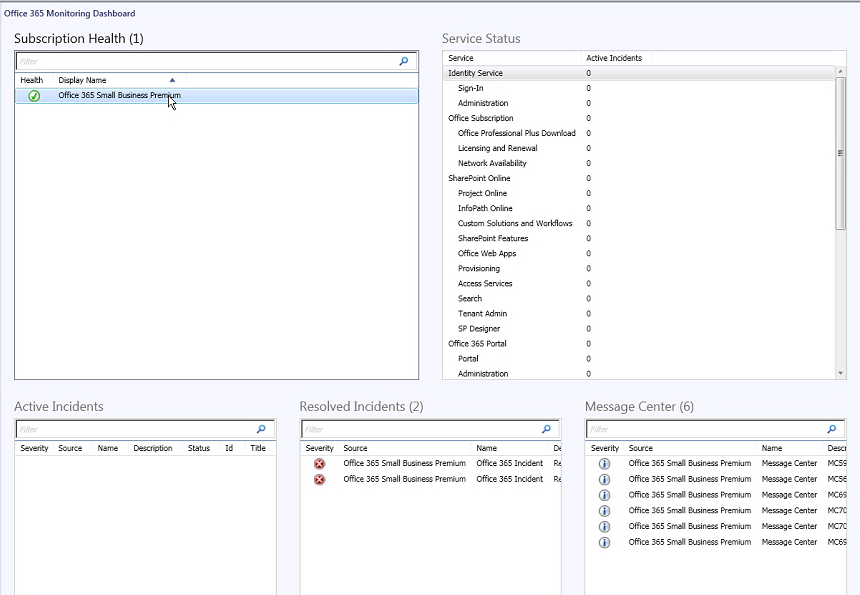Select the InfoPath Online row
860x595 pixels.
click(639, 208)
